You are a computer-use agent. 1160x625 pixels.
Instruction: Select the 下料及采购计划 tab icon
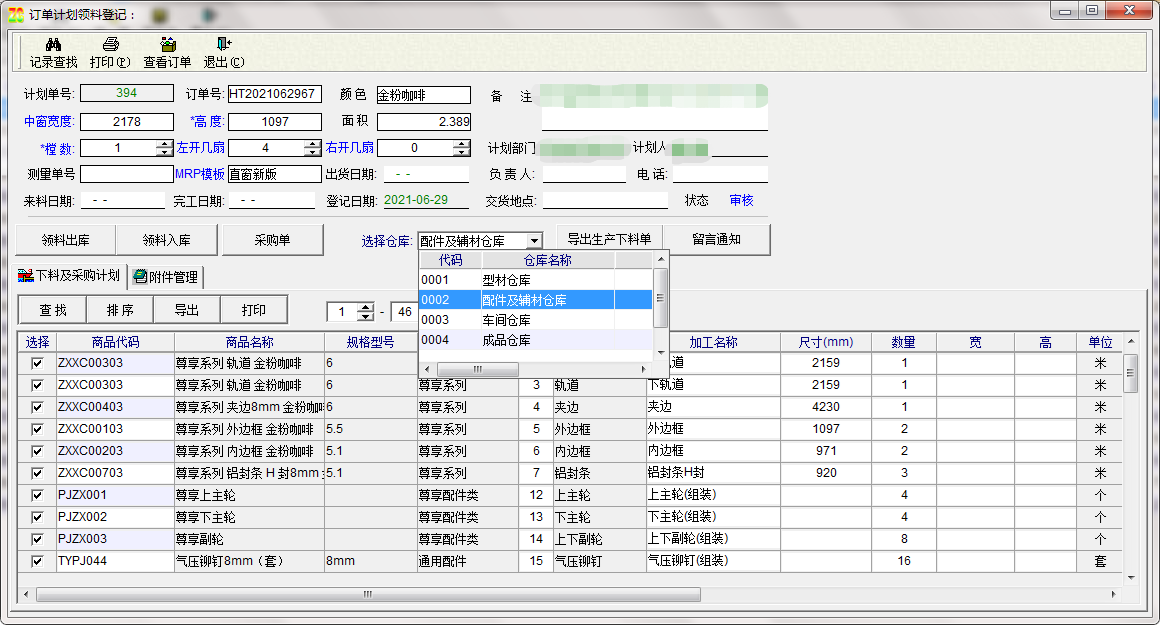click(26, 276)
